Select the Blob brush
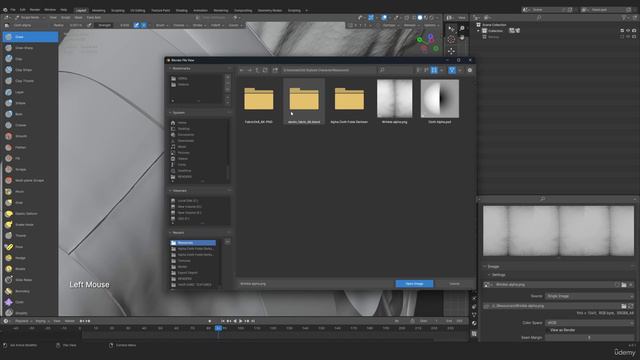 30,114
